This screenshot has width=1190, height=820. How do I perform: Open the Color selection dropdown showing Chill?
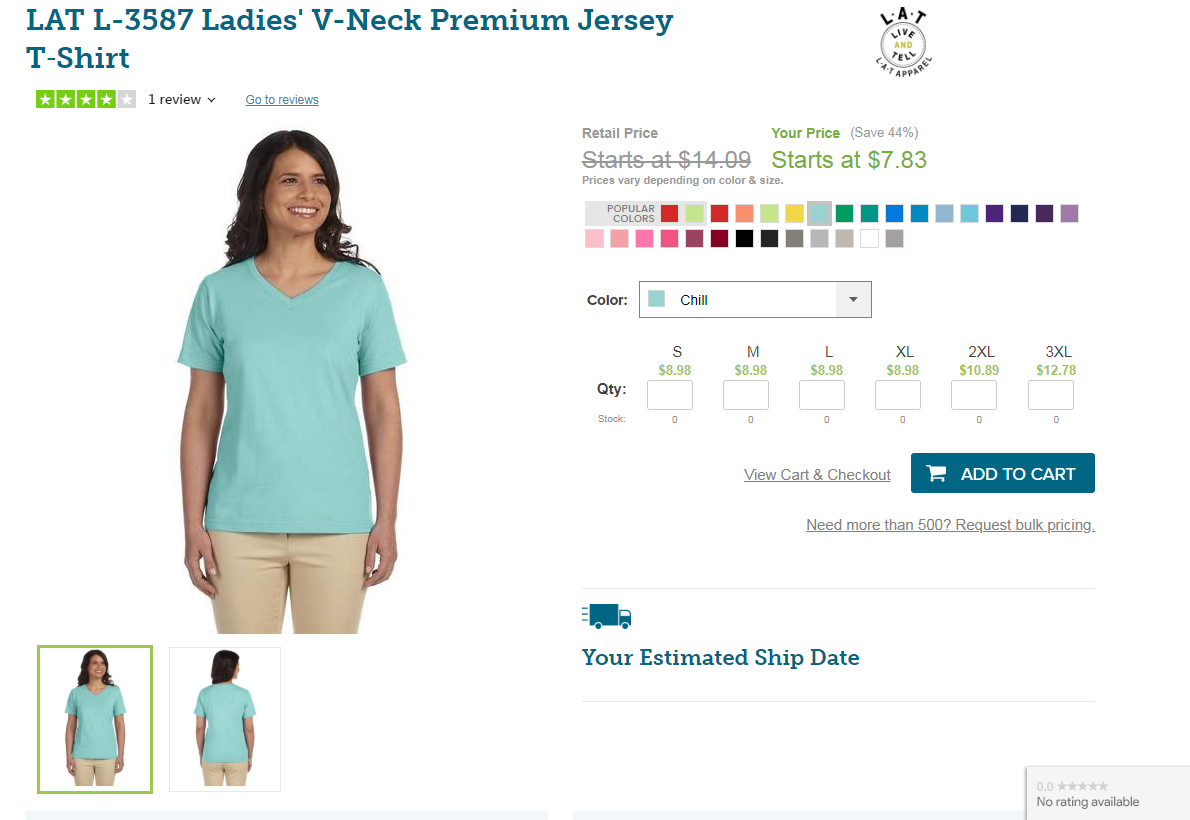click(x=755, y=300)
